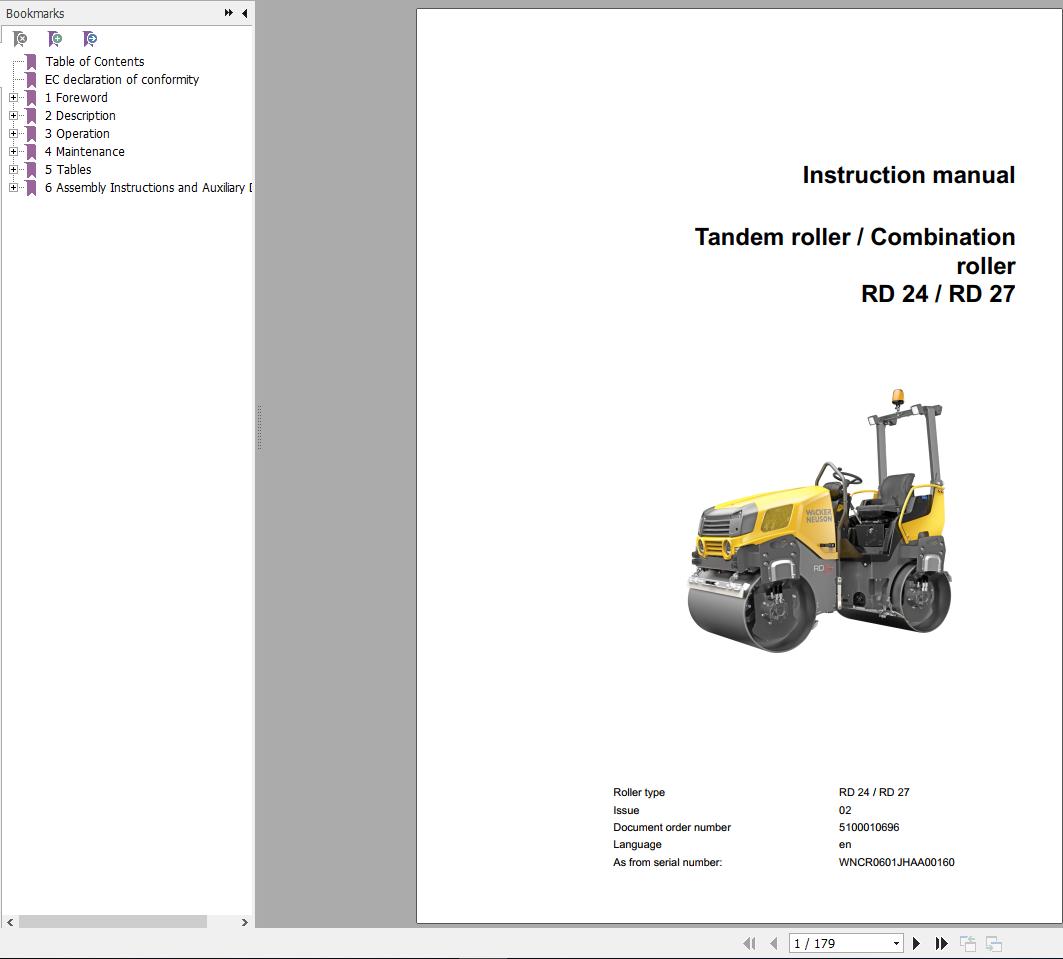Click the horizontal scrollbar right arrow

[x=244, y=923]
